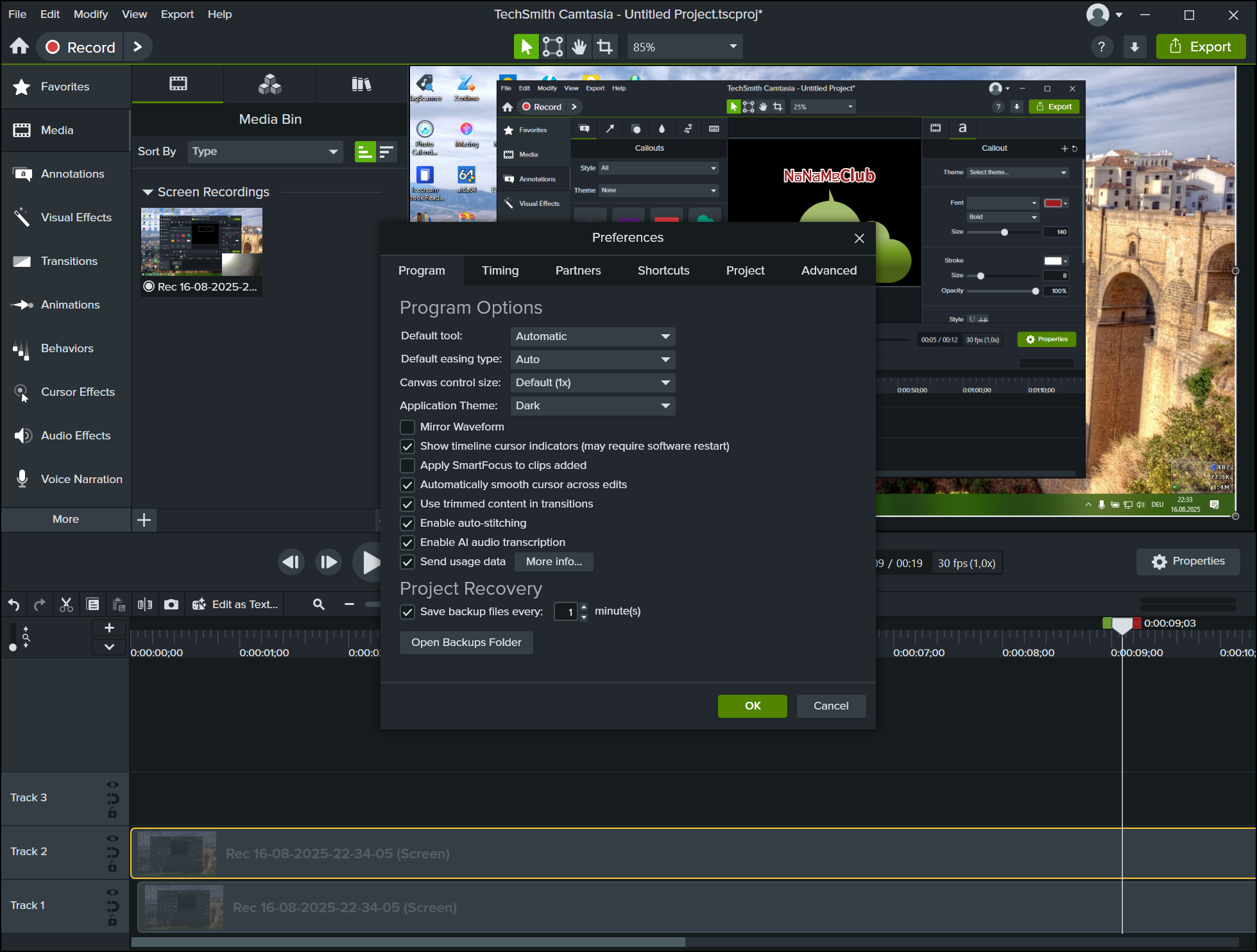
Task: Open the Modify menu
Action: point(90,14)
